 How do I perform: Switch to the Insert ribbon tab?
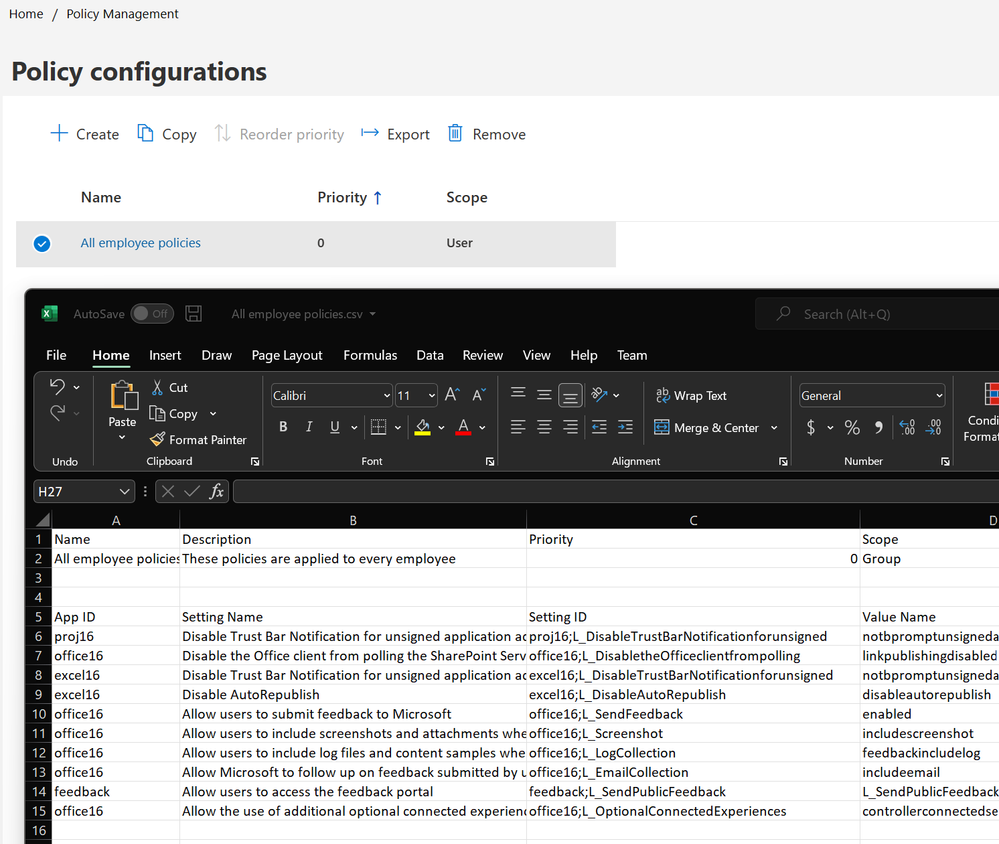[165, 355]
